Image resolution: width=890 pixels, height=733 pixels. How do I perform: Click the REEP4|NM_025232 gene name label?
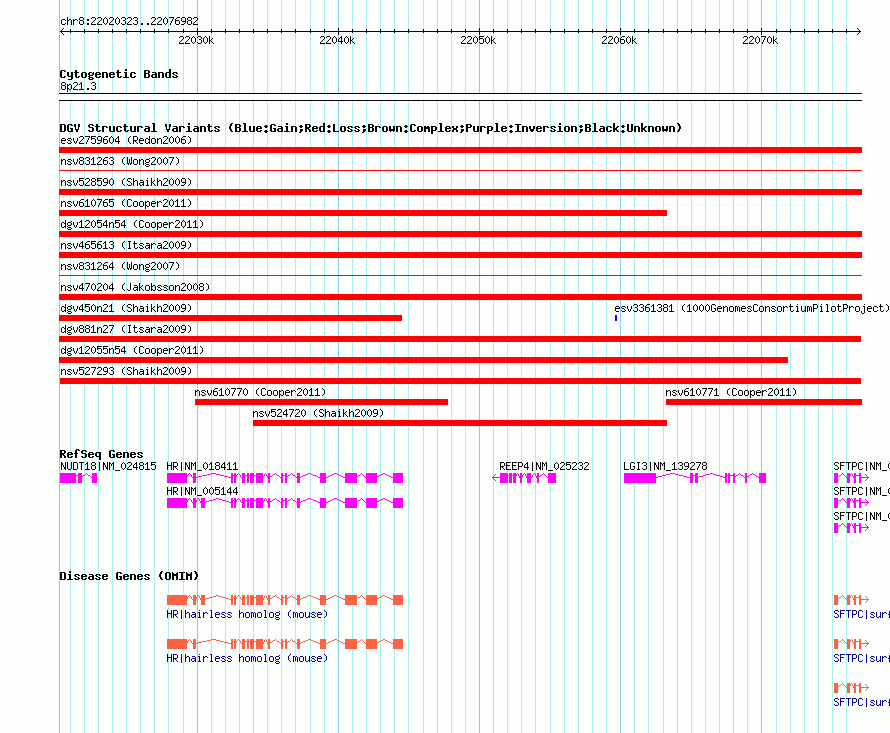[544, 466]
